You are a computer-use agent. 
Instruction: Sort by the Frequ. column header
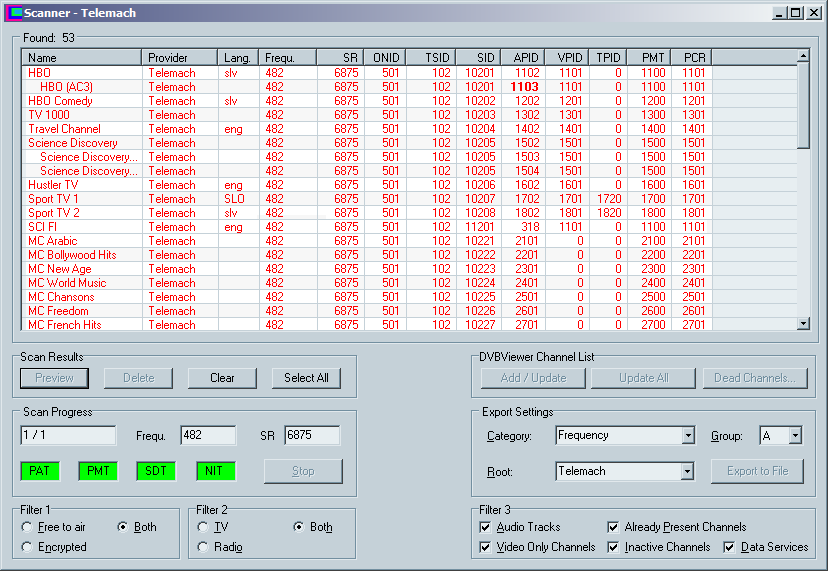point(288,58)
